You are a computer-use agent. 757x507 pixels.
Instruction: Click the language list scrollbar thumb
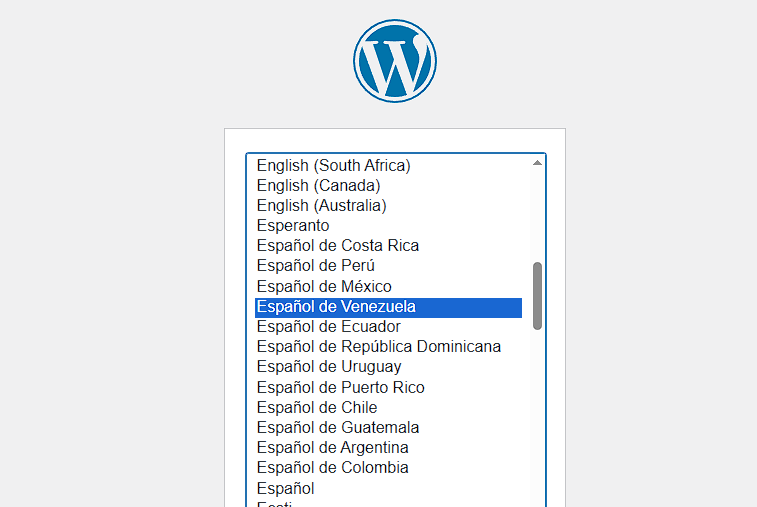(x=537, y=295)
